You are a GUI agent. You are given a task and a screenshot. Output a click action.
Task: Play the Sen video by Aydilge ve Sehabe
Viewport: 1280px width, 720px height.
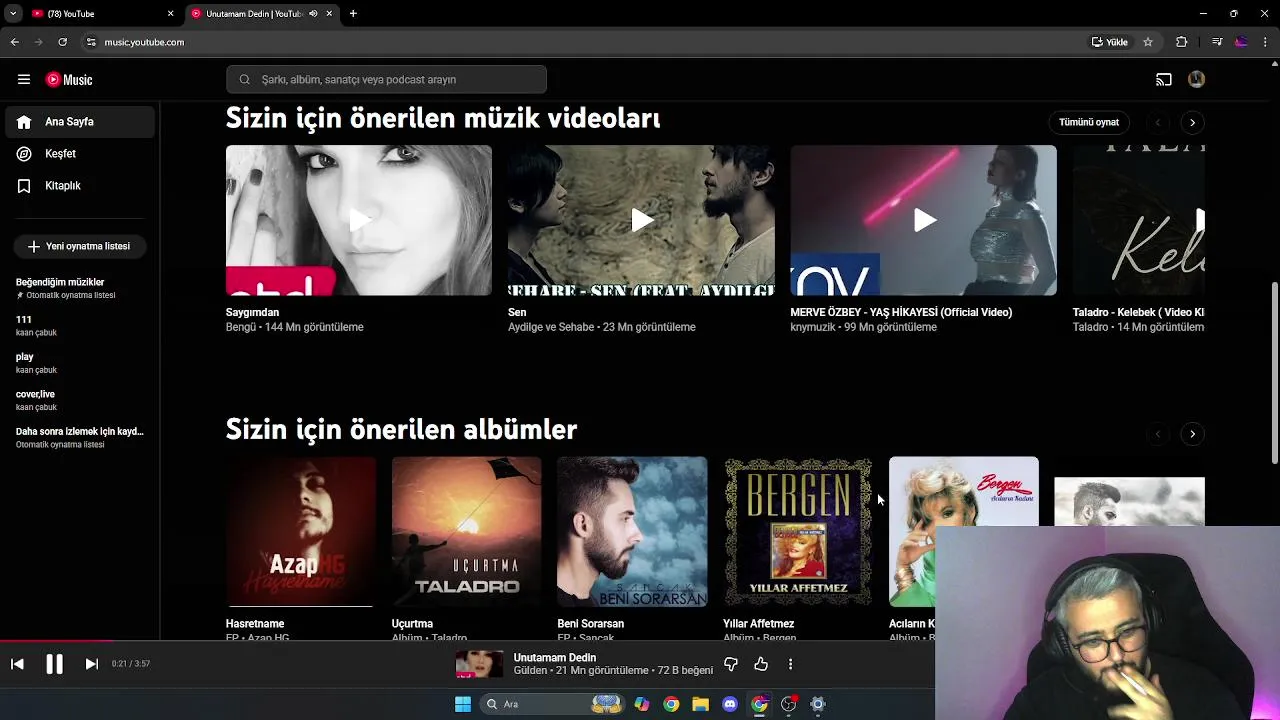click(641, 220)
